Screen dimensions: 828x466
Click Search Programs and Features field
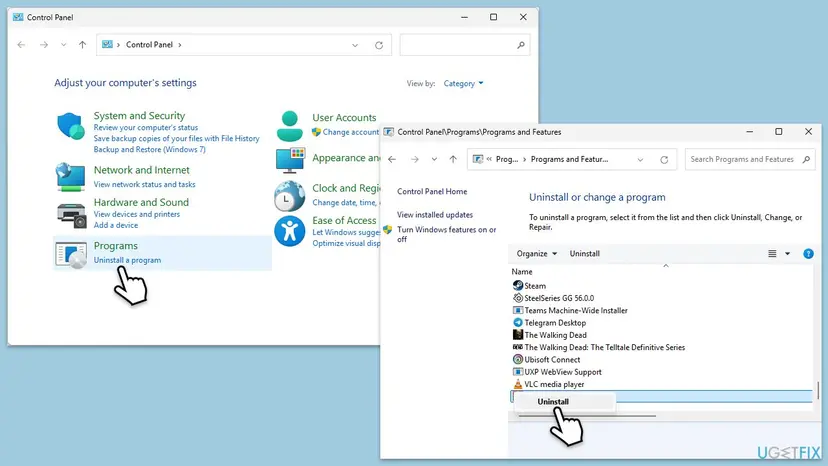[x=750, y=159]
